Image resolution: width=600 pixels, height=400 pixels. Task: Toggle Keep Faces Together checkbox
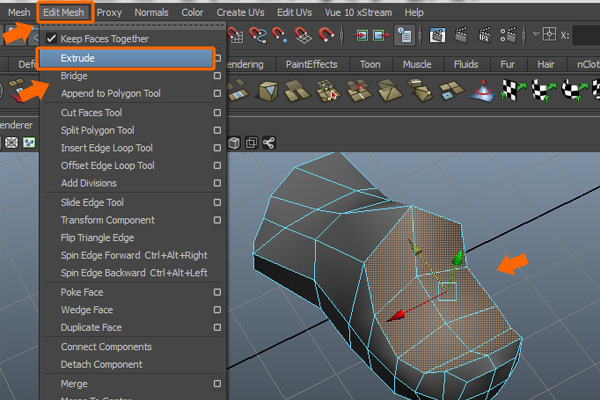point(52,39)
